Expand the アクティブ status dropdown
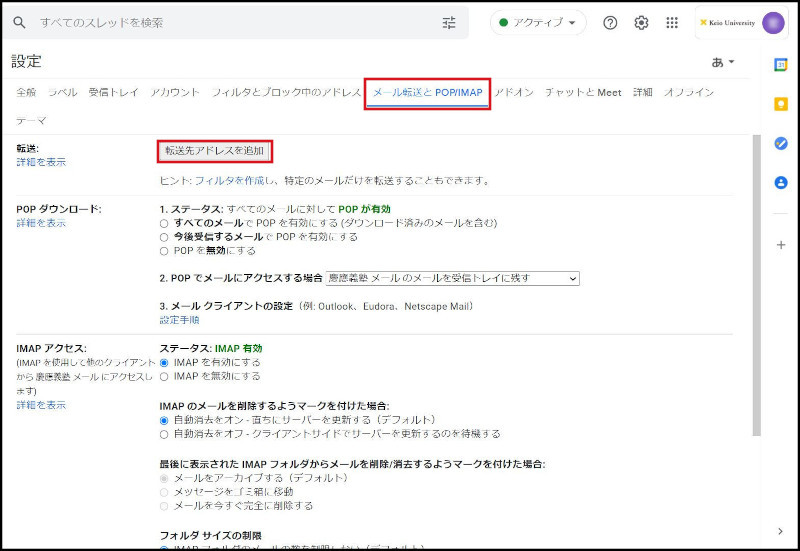The height and width of the screenshot is (551, 800). click(x=538, y=23)
